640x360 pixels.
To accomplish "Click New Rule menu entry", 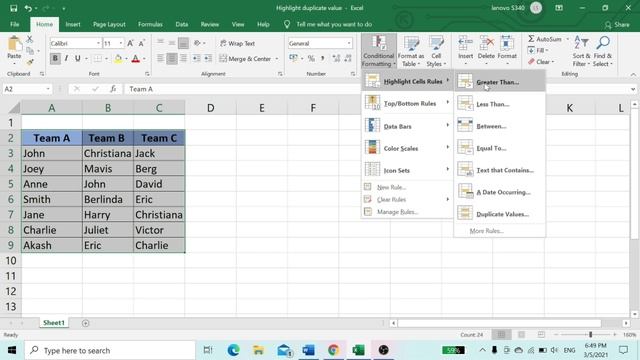I will pyautogui.click(x=407, y=187).
